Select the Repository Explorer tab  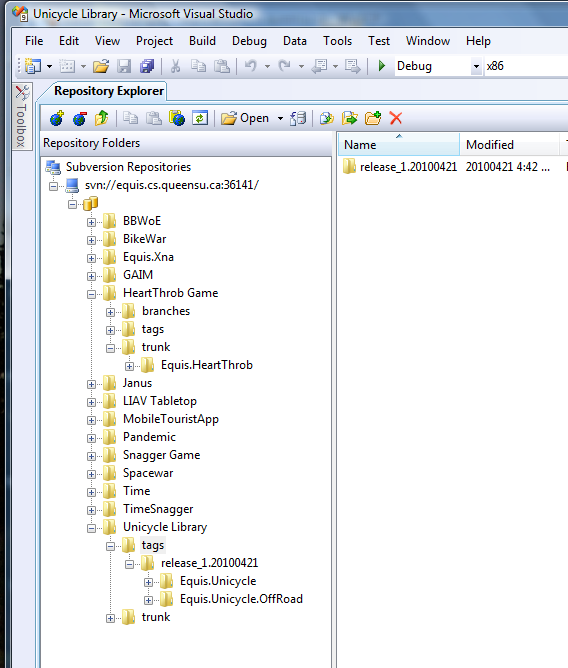(109, 91)
